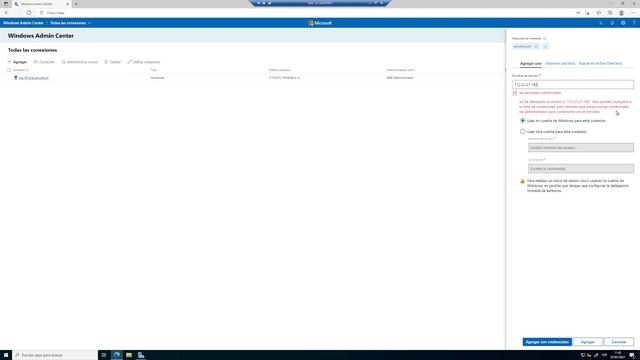Click the site lock icon in address bar
The image size is (640, 360).
(41, 13)
